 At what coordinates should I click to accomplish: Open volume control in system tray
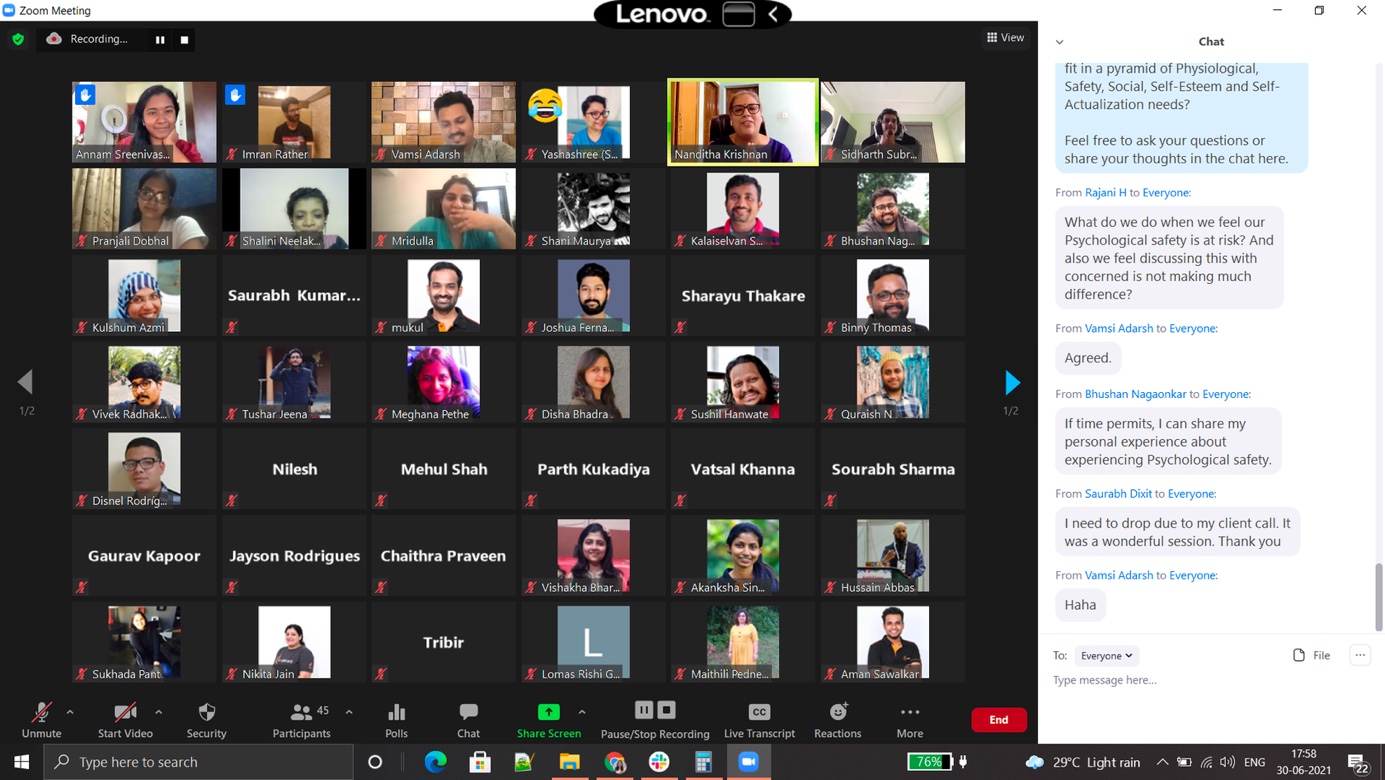[x=1228, y=762]
